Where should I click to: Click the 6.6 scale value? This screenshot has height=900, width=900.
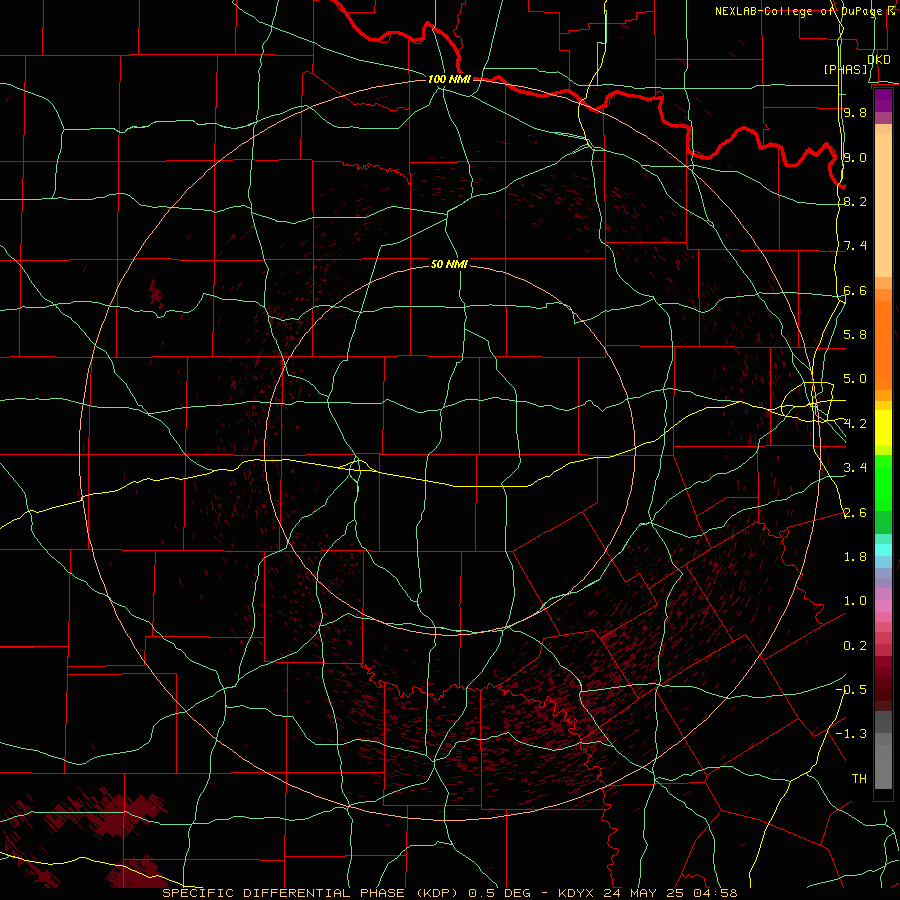[855, 290]
